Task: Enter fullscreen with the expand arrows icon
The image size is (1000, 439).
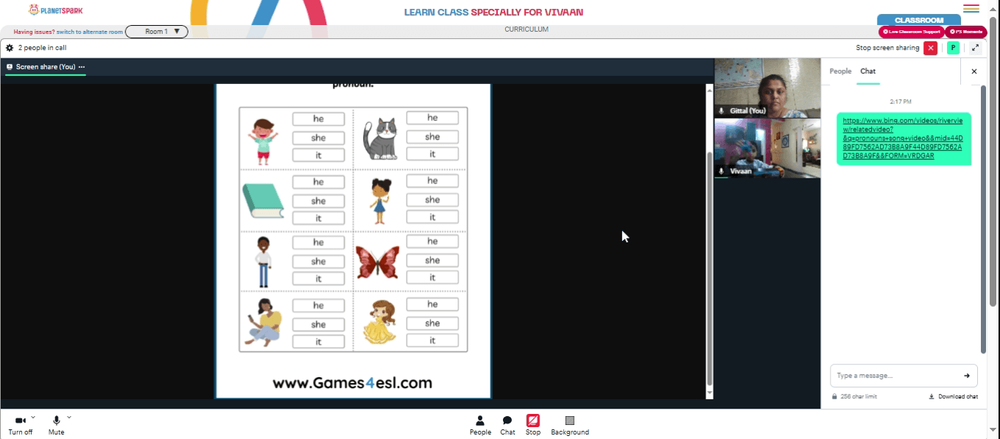Action: (x=975, y=48)
